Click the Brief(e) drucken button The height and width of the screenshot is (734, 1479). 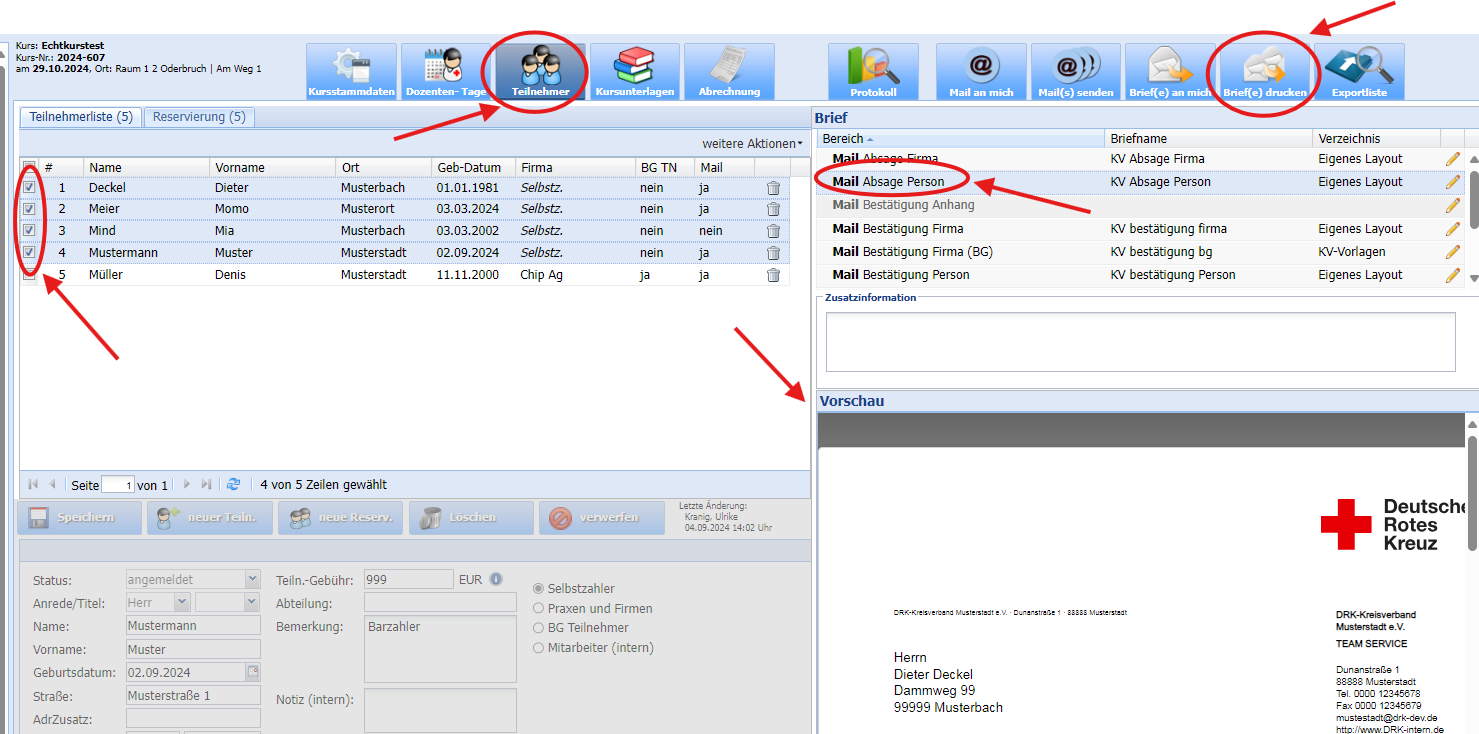coord(1264,71)
